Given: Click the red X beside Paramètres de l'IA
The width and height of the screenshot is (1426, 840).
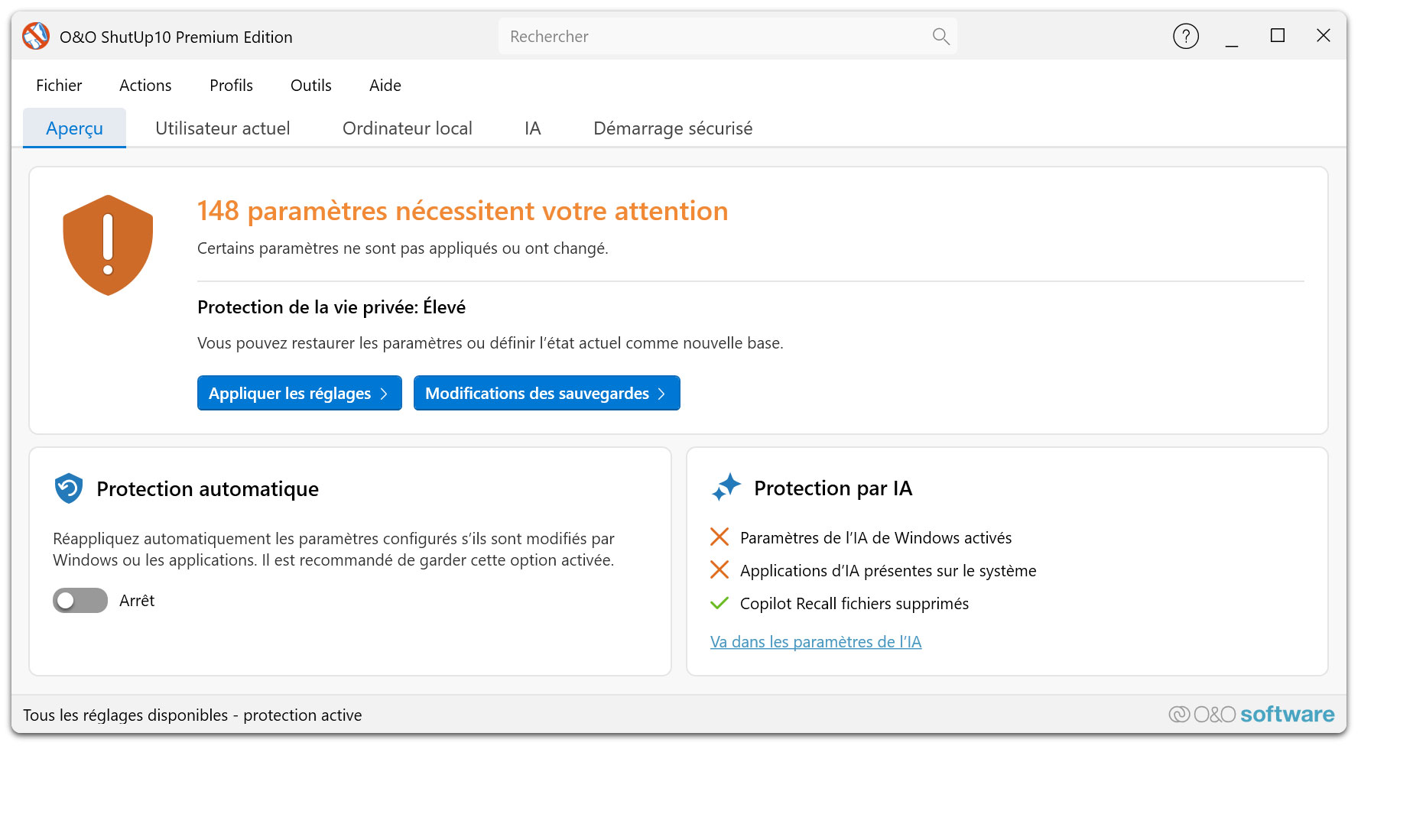Looking at the screenshot, I should (x=719, y=537).
